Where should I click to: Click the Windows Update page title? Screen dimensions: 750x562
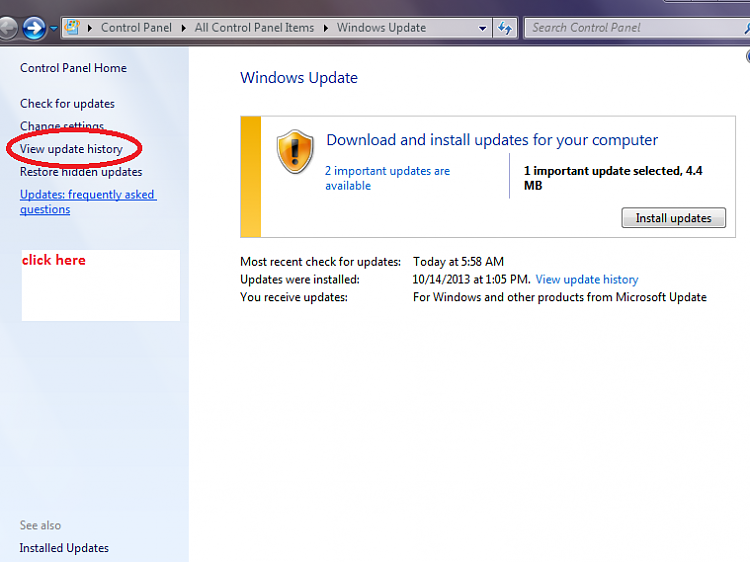click(299, 77)
